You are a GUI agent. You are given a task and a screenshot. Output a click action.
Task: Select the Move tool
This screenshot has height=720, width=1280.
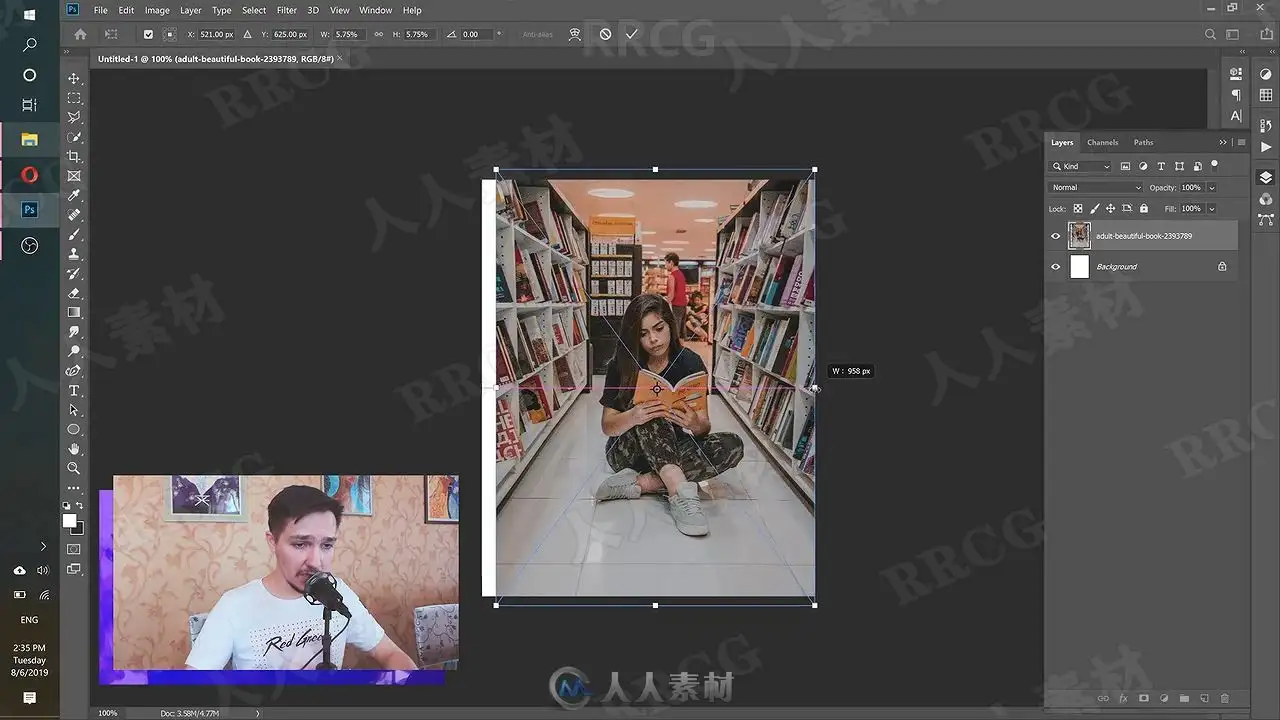74,78
